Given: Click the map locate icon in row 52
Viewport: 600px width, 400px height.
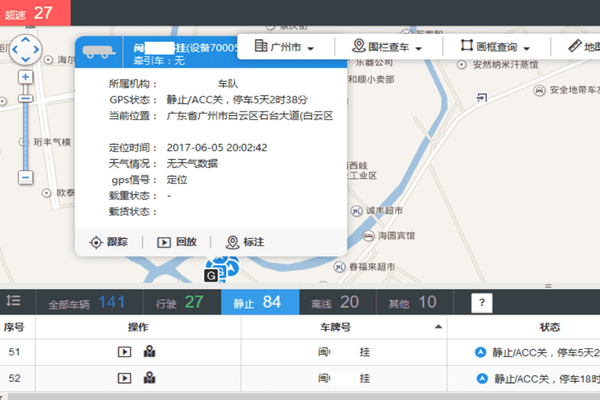Looking at the screenshot, I should pos(149,379).
